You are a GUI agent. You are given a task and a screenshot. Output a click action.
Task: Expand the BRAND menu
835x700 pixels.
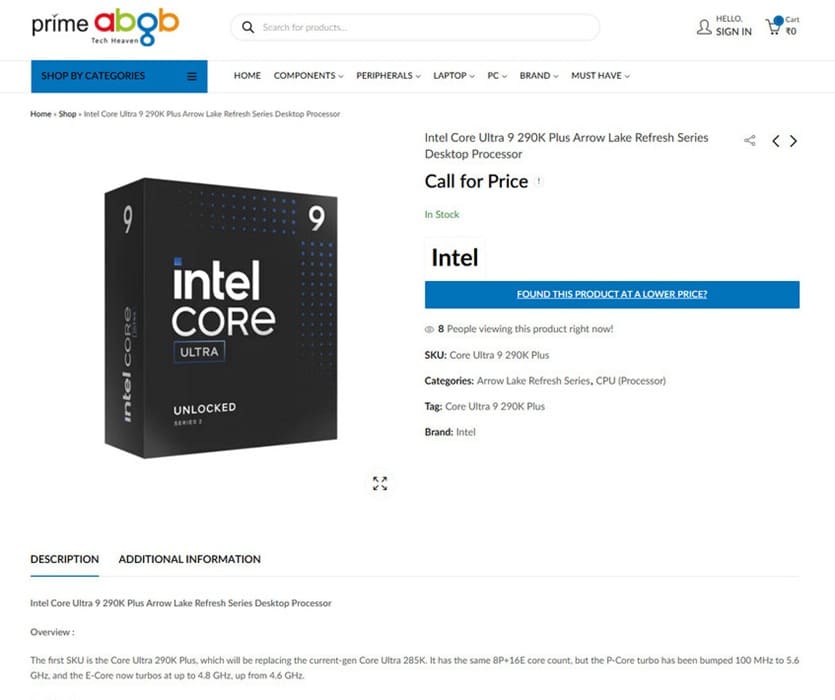[x=536, y=75]
